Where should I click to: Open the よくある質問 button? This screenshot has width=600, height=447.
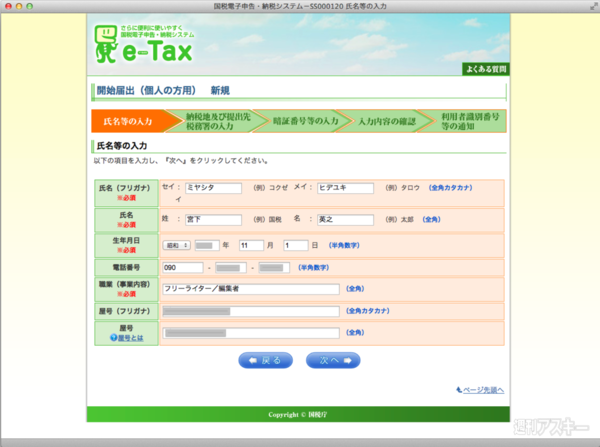486,69
